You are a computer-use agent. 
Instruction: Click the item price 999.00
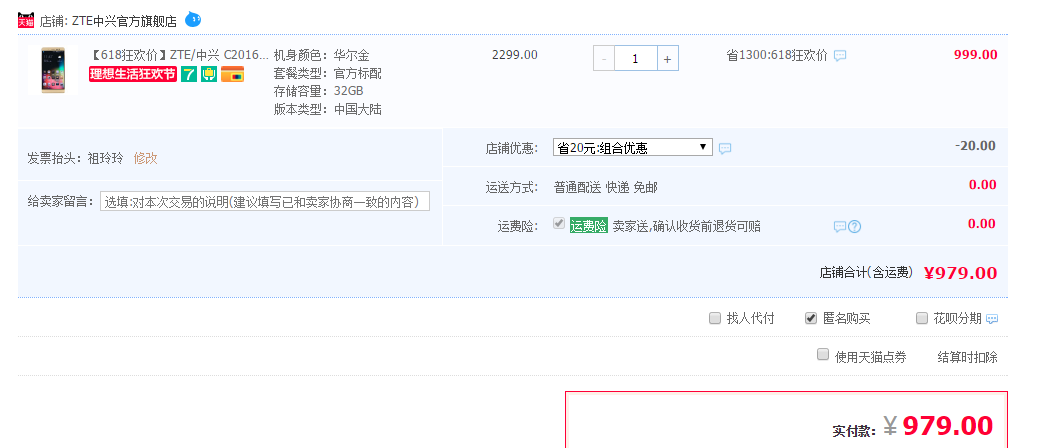(976, 55)
